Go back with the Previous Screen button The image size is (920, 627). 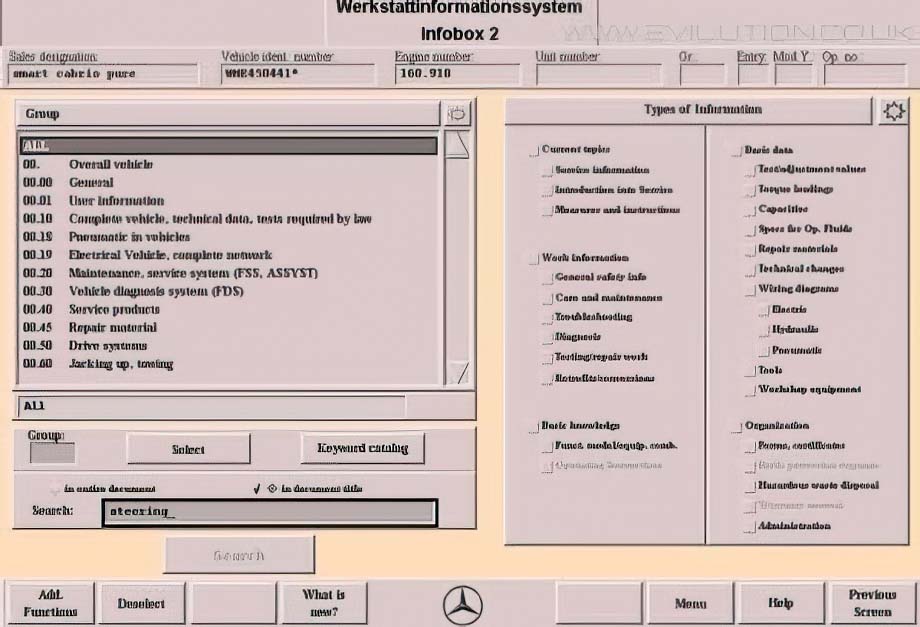(x=872, y=603)
